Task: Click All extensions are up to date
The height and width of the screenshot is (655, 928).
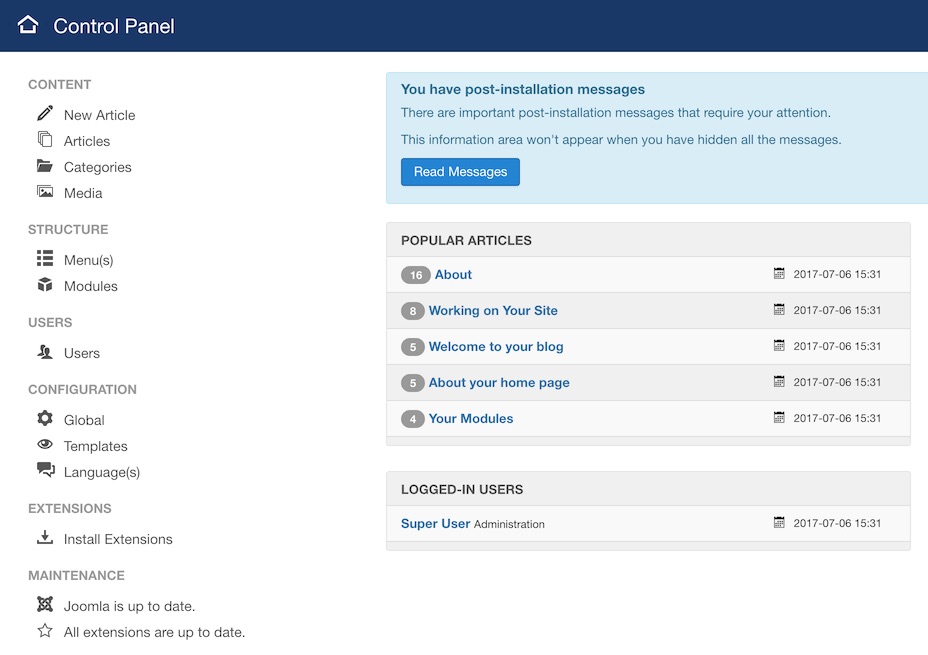Action: point(154,632)
